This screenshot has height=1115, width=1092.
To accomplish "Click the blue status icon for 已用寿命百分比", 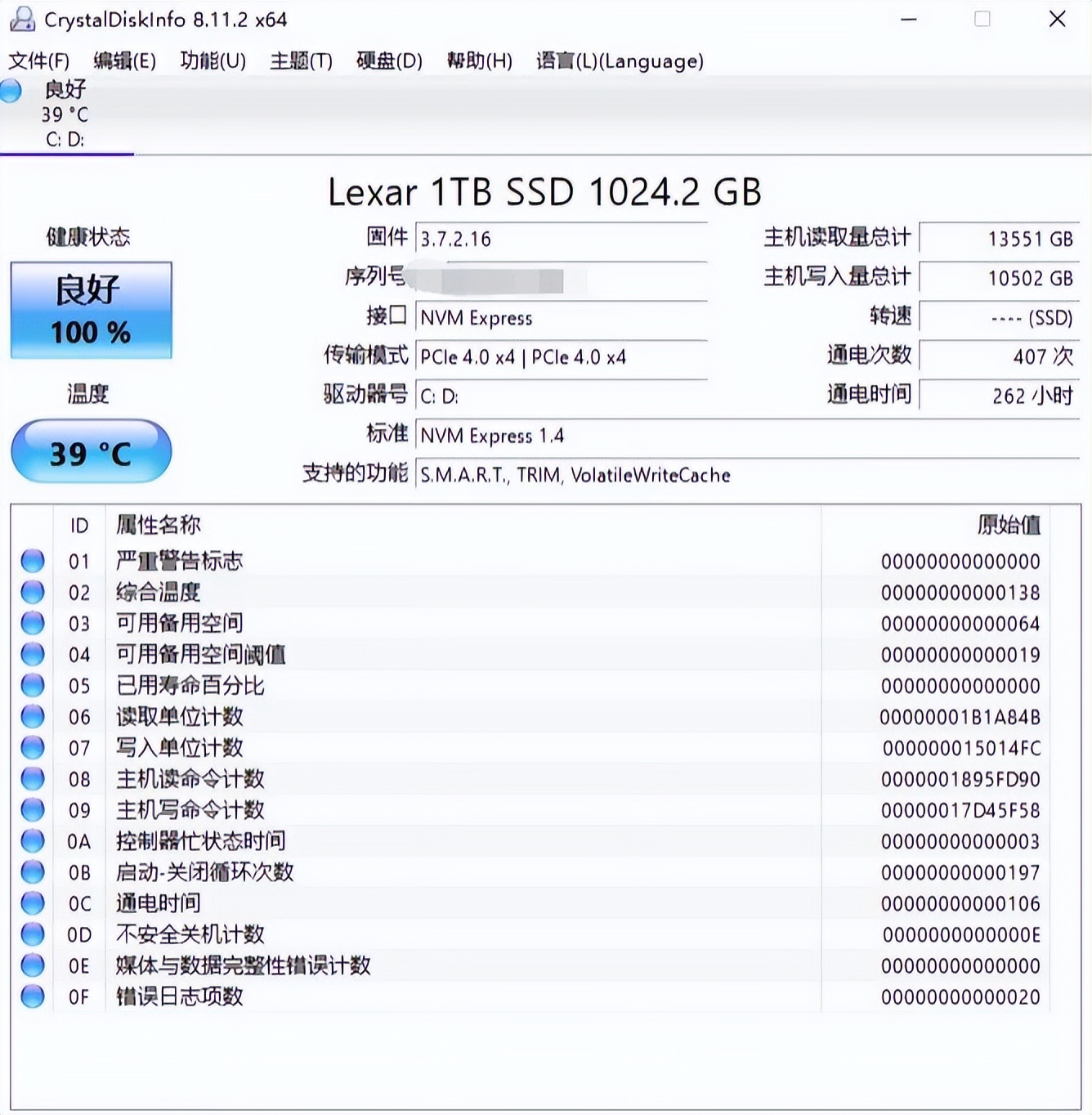I will (33, 685).
